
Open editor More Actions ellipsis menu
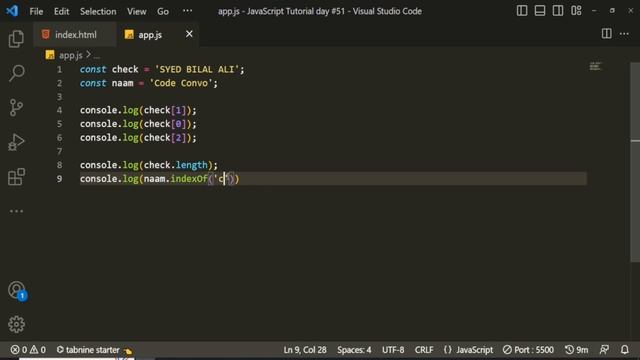(624, 34)
